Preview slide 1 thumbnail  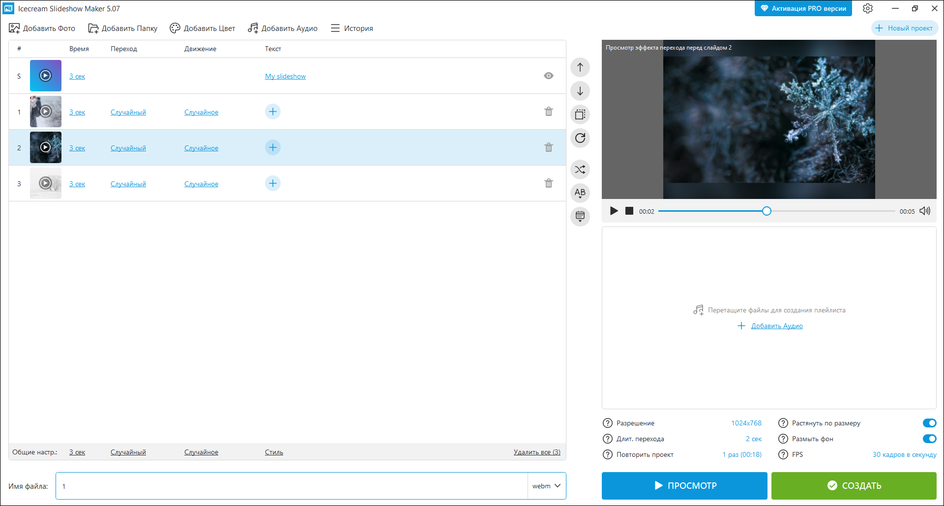click(45, 111)
